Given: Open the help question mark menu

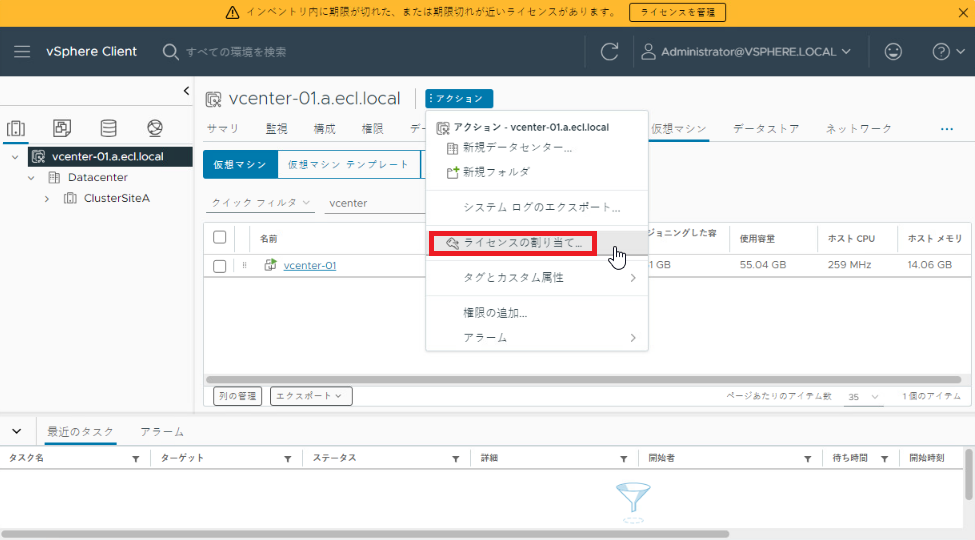Looking at the screenshot, I should tap(948, 52).
